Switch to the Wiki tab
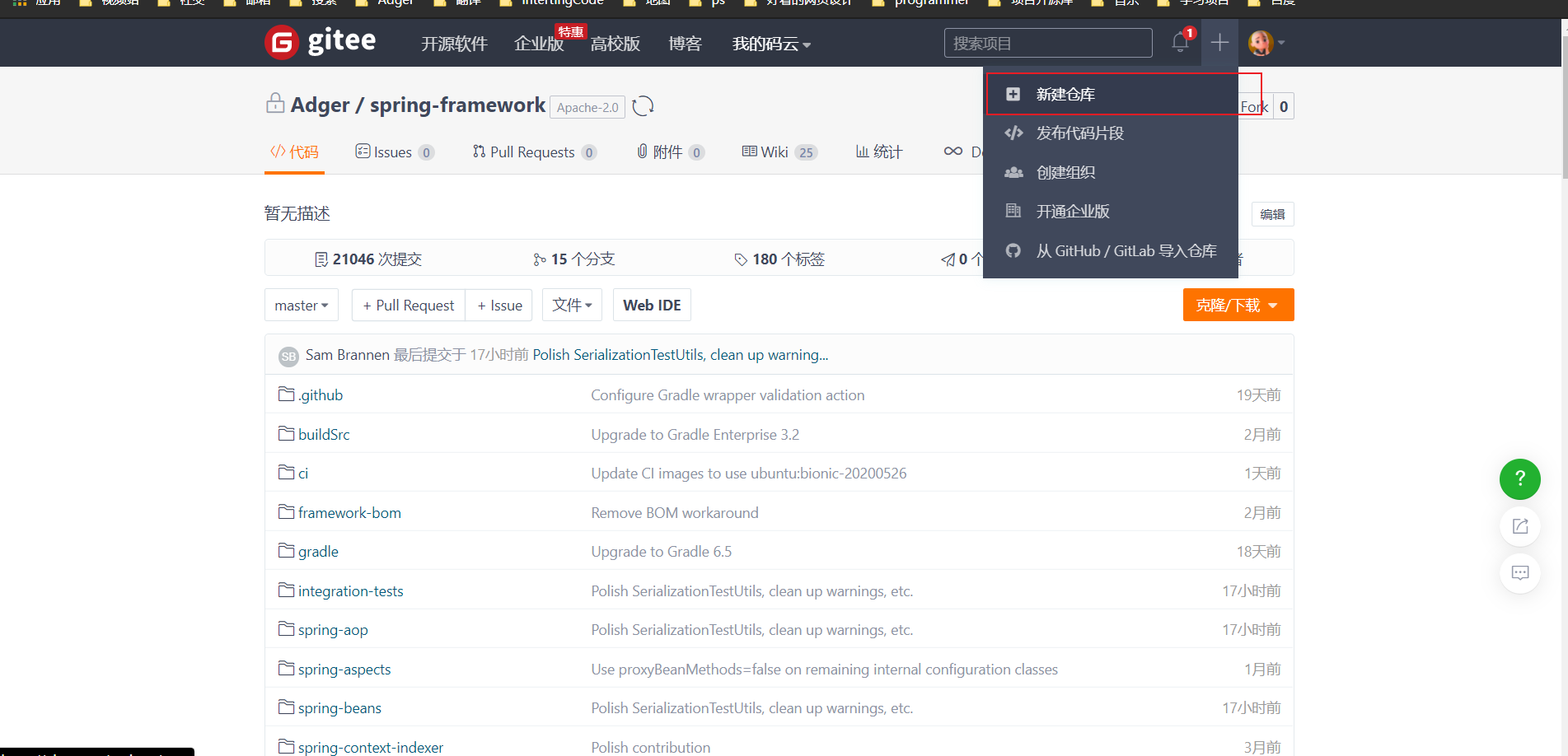 (x=779, y=152)
